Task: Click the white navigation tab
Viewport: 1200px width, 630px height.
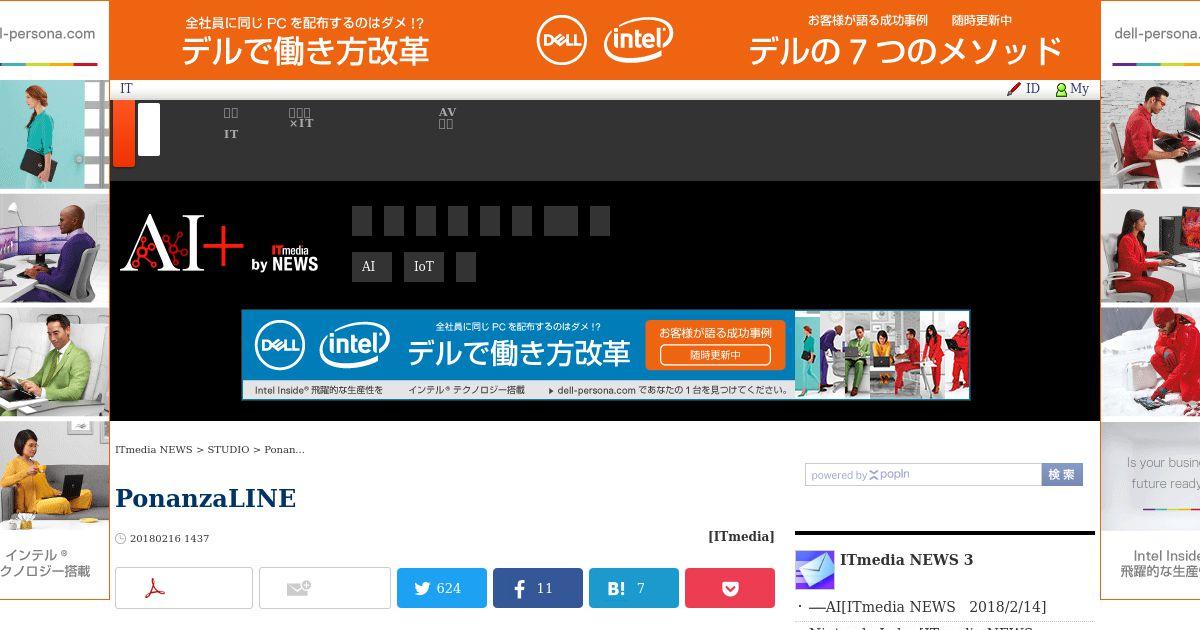Action: pos(149,130)
